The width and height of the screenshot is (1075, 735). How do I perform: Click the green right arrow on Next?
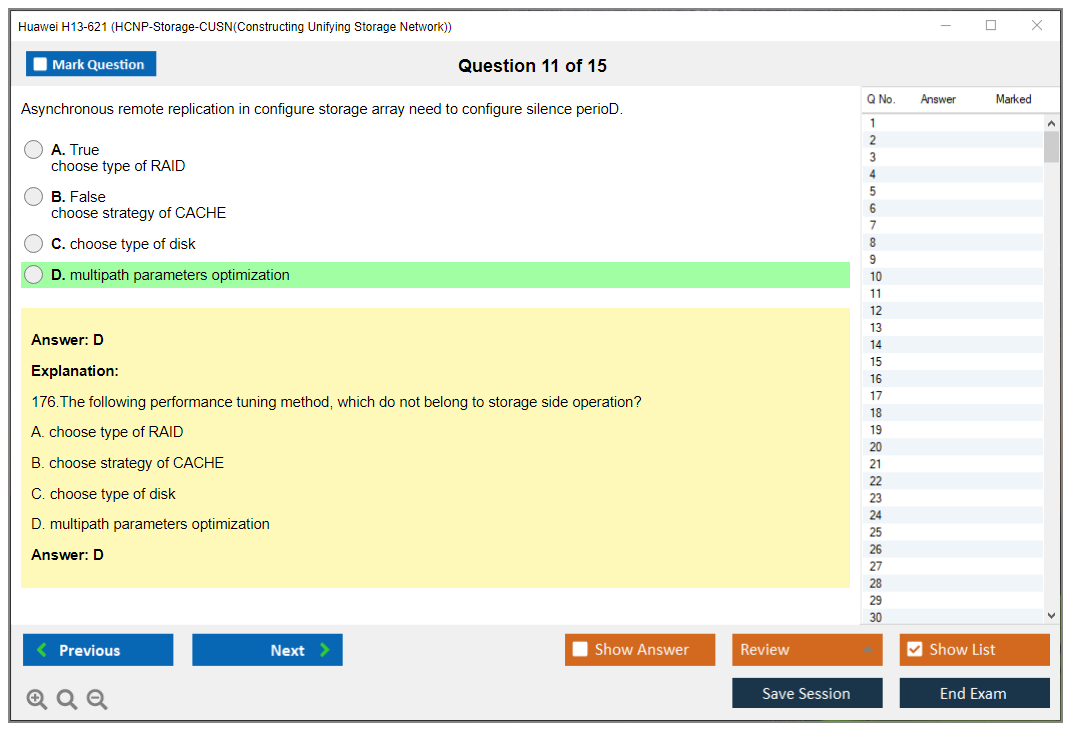tap(325, 650)
